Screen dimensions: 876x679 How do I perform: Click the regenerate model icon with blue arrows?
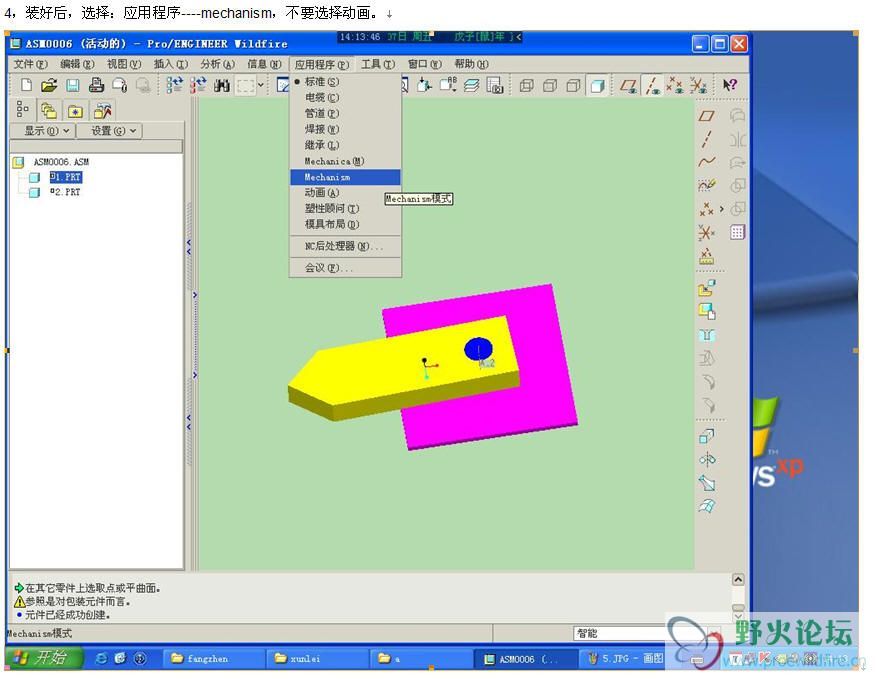pyautogui.click(x=175, y=85)
